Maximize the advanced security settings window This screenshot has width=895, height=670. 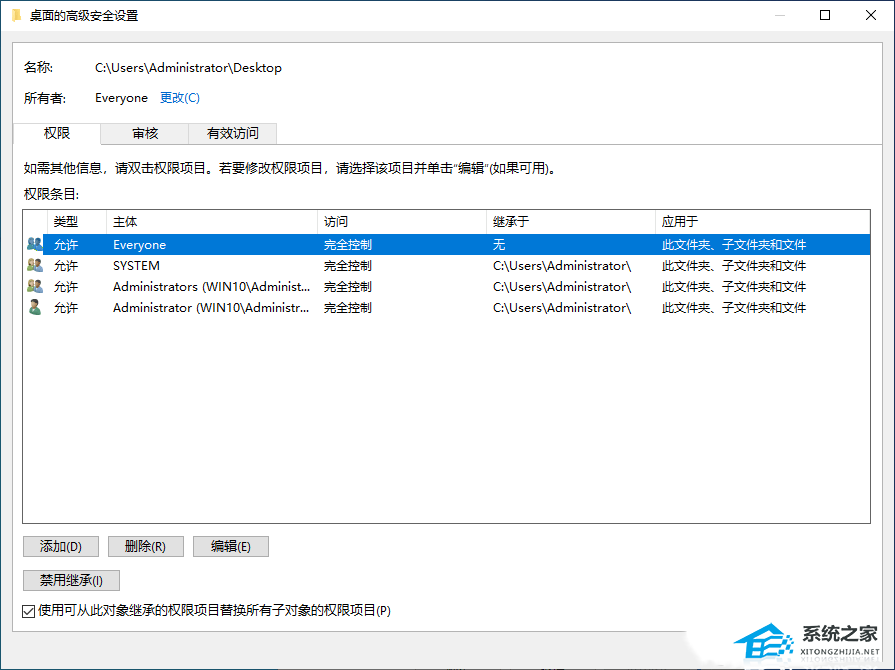(825, 15)
